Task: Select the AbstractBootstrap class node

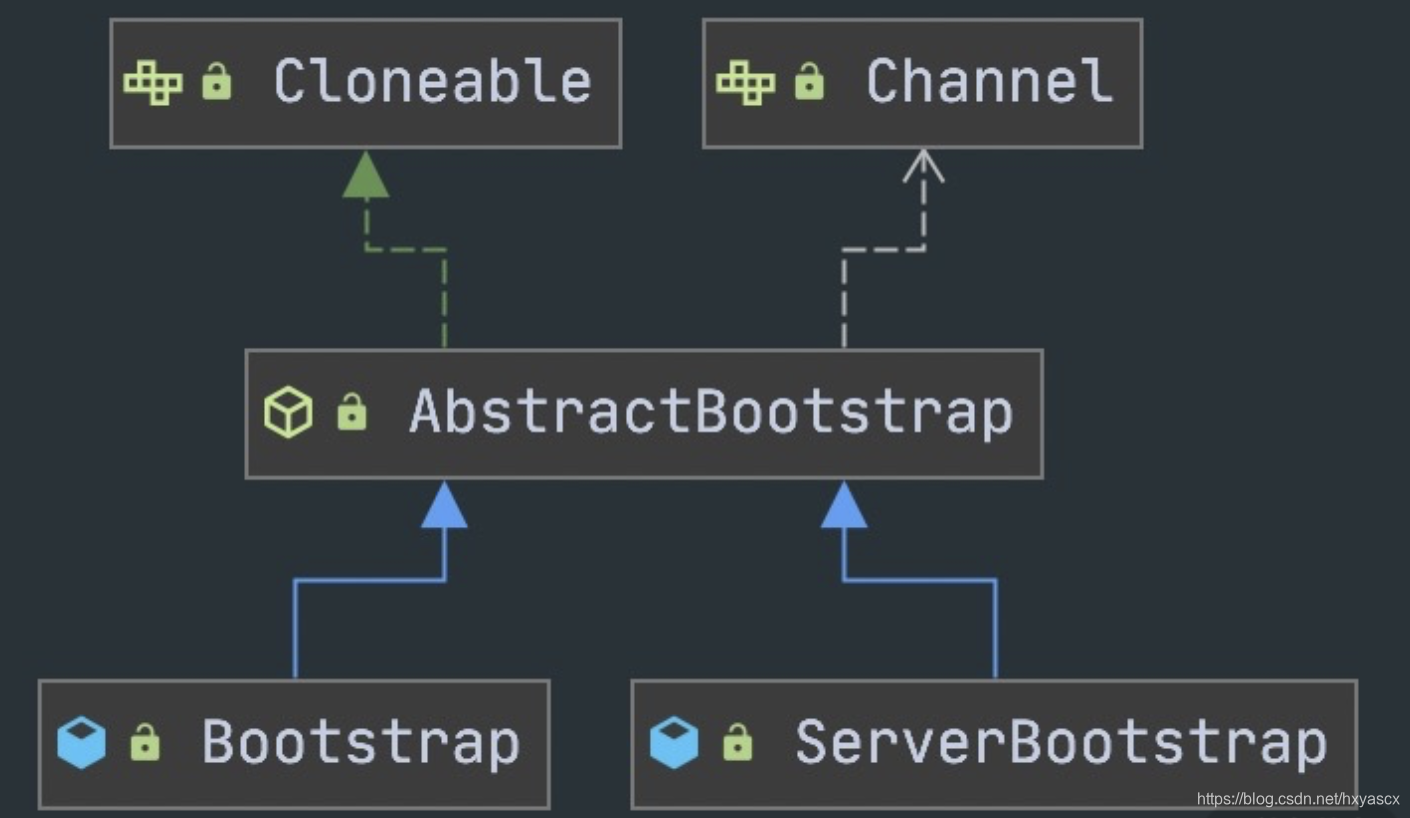Action: tap(644, 414)
